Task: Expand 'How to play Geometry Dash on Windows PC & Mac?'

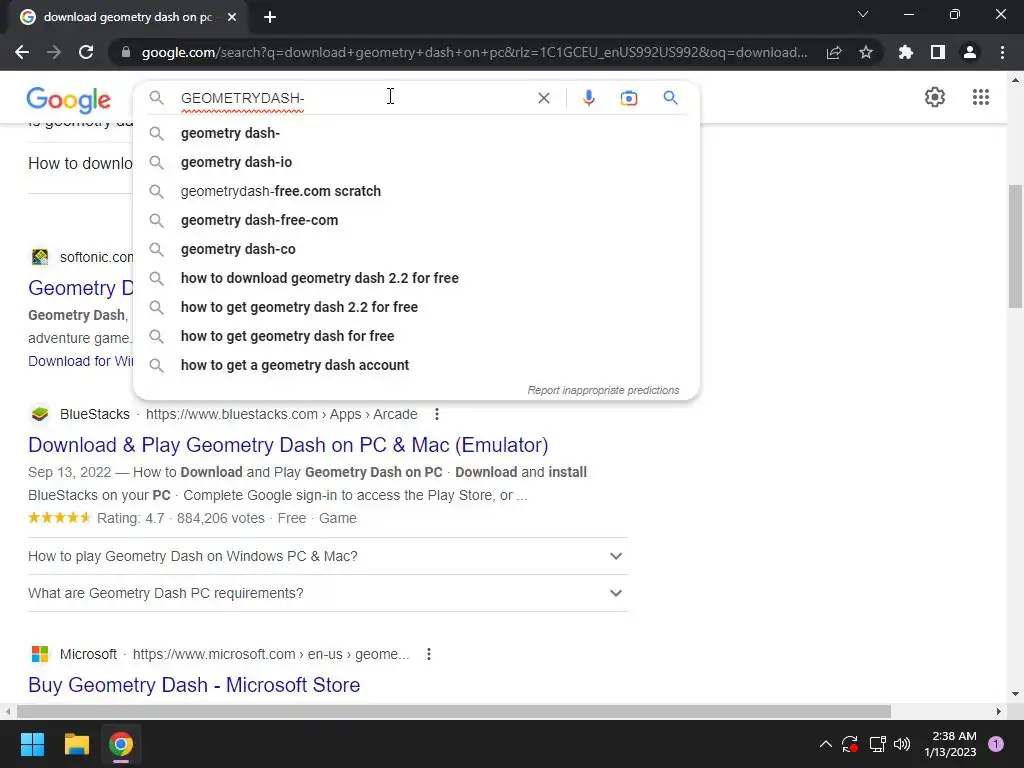Action: click(328, 556)
